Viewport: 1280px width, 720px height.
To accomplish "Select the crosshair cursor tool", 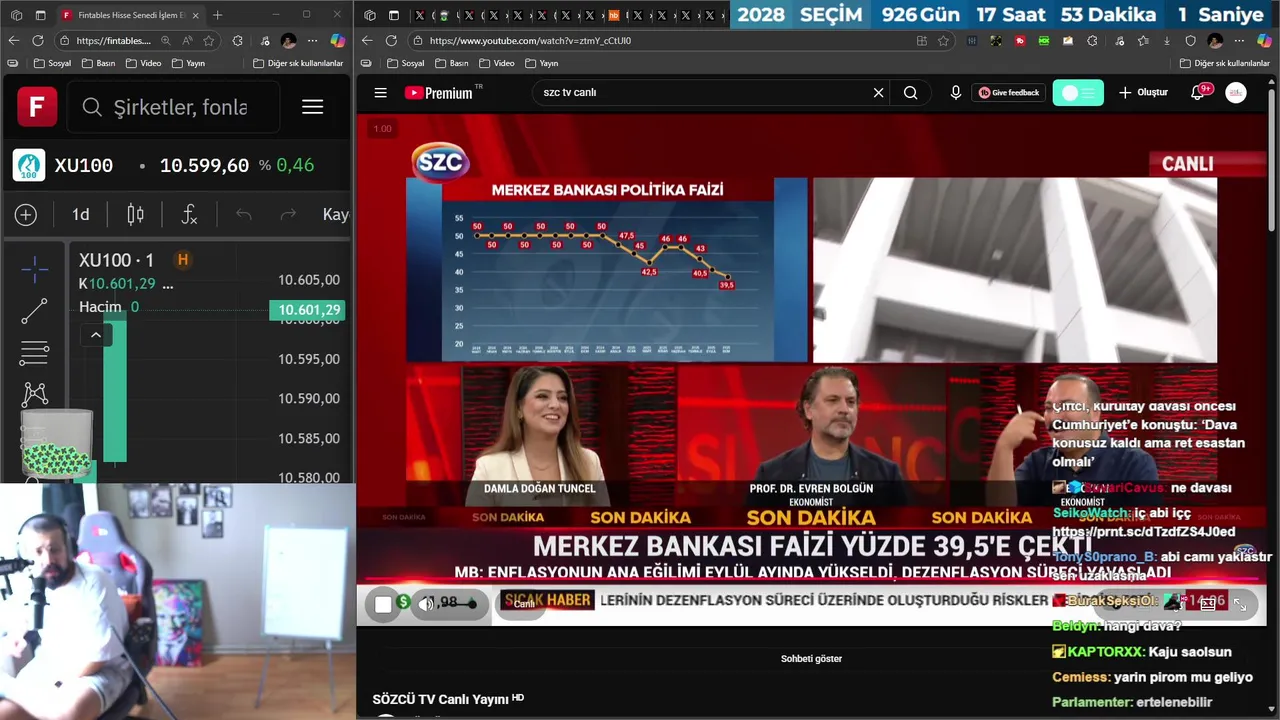I will pyautogui.click(x=35, y=268).
